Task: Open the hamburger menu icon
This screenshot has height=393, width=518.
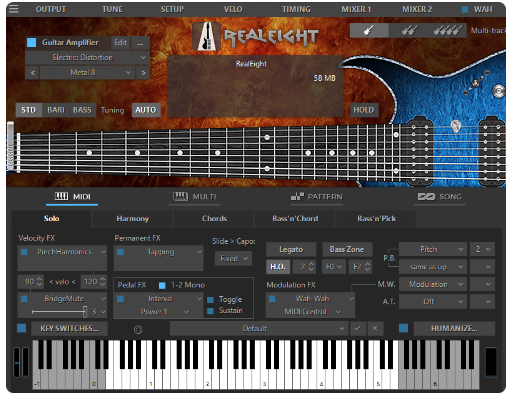Action: tap(14, 9)
